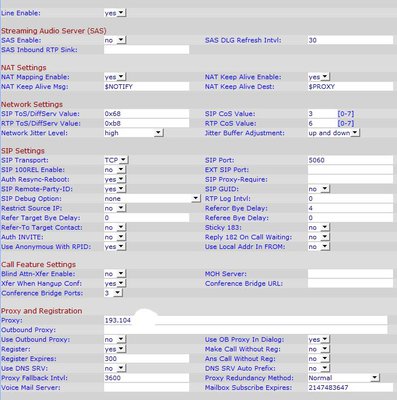Open the Restrict Source IP dropdown
This screenshot has width=397, height=400.
point(115,208)
